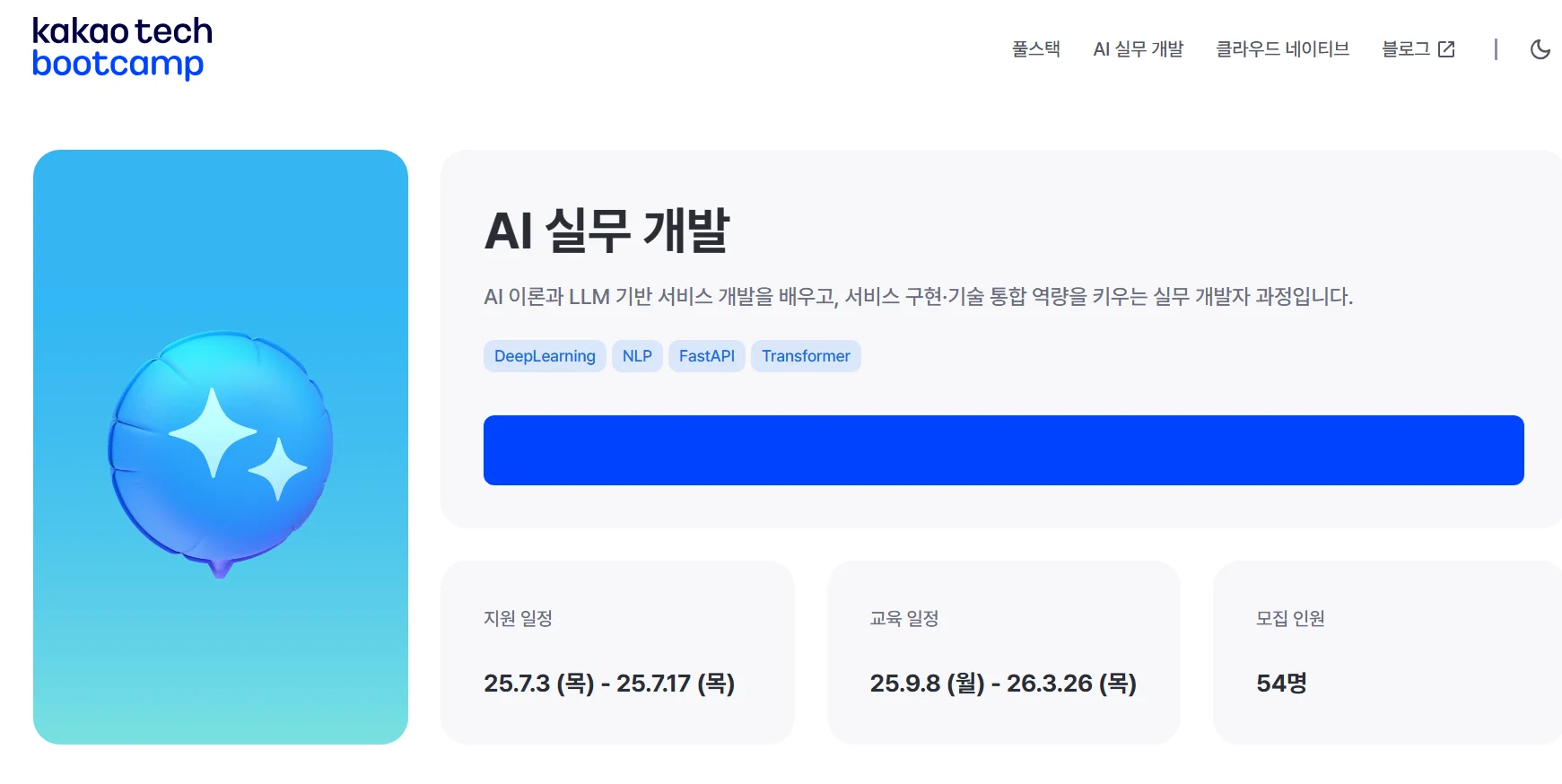Click the 지원 일정 label
The height and width of the screenshot is (784, 1562).
point(518,618)
